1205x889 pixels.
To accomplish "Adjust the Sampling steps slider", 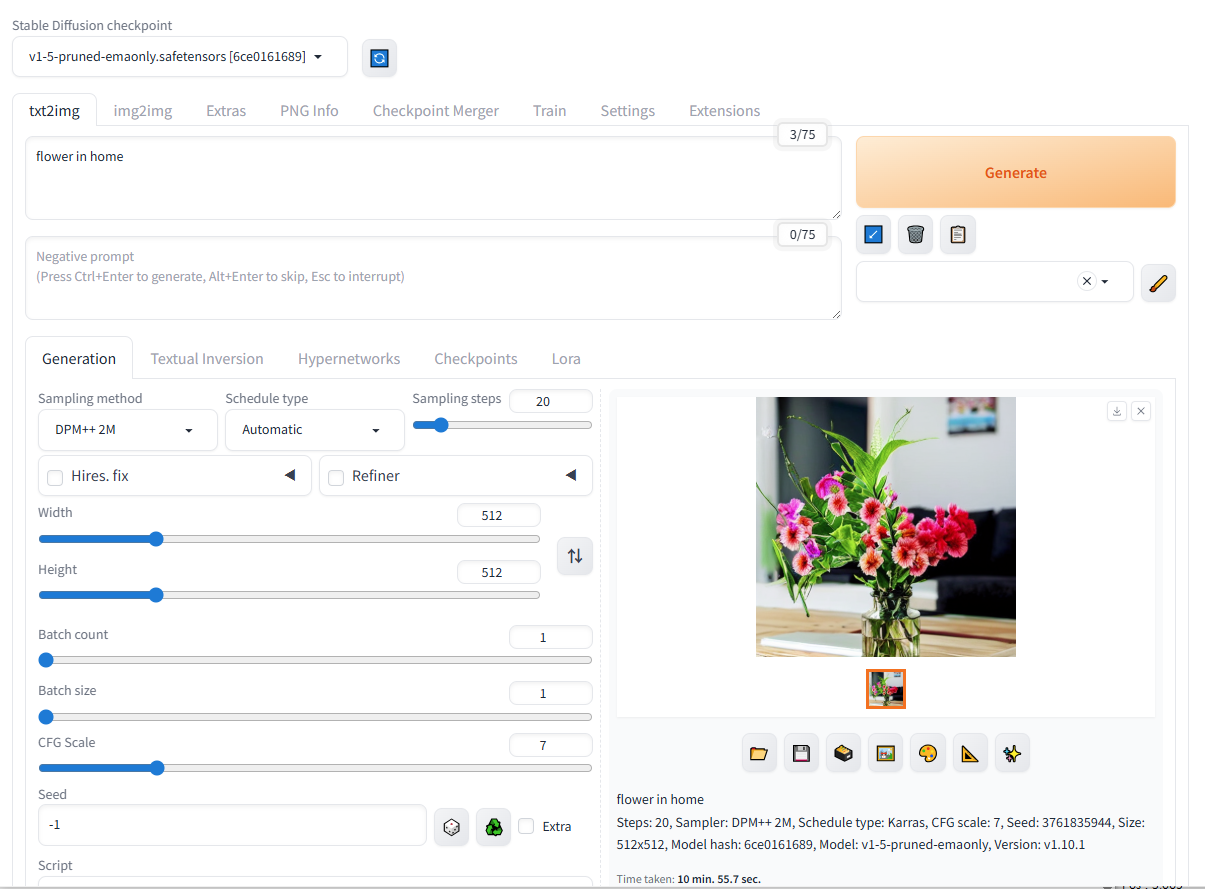I will [x=502, y=425].
